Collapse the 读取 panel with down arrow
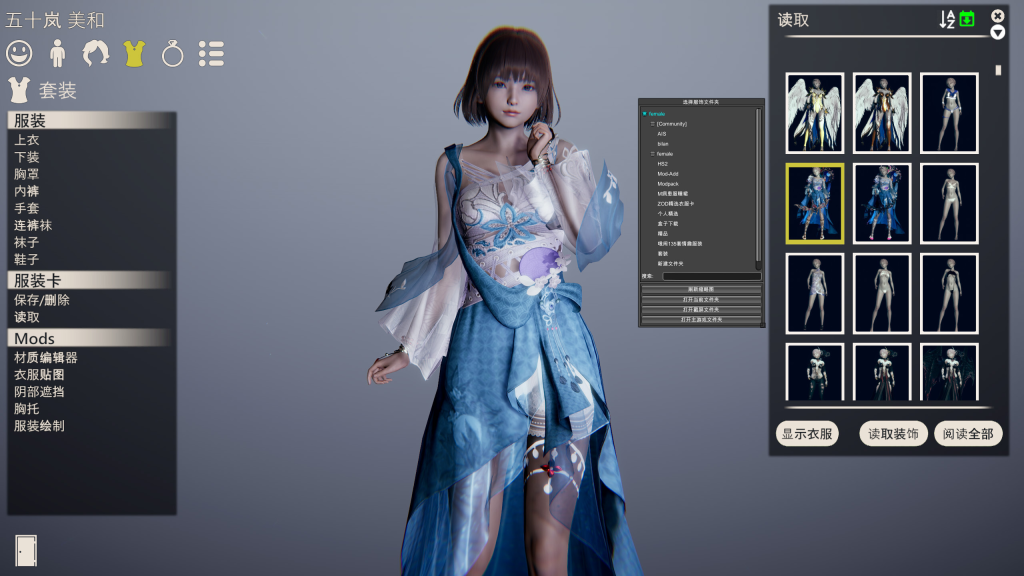Image resolution: width=1024 pixels, height=576 pixels. (997, 33)
